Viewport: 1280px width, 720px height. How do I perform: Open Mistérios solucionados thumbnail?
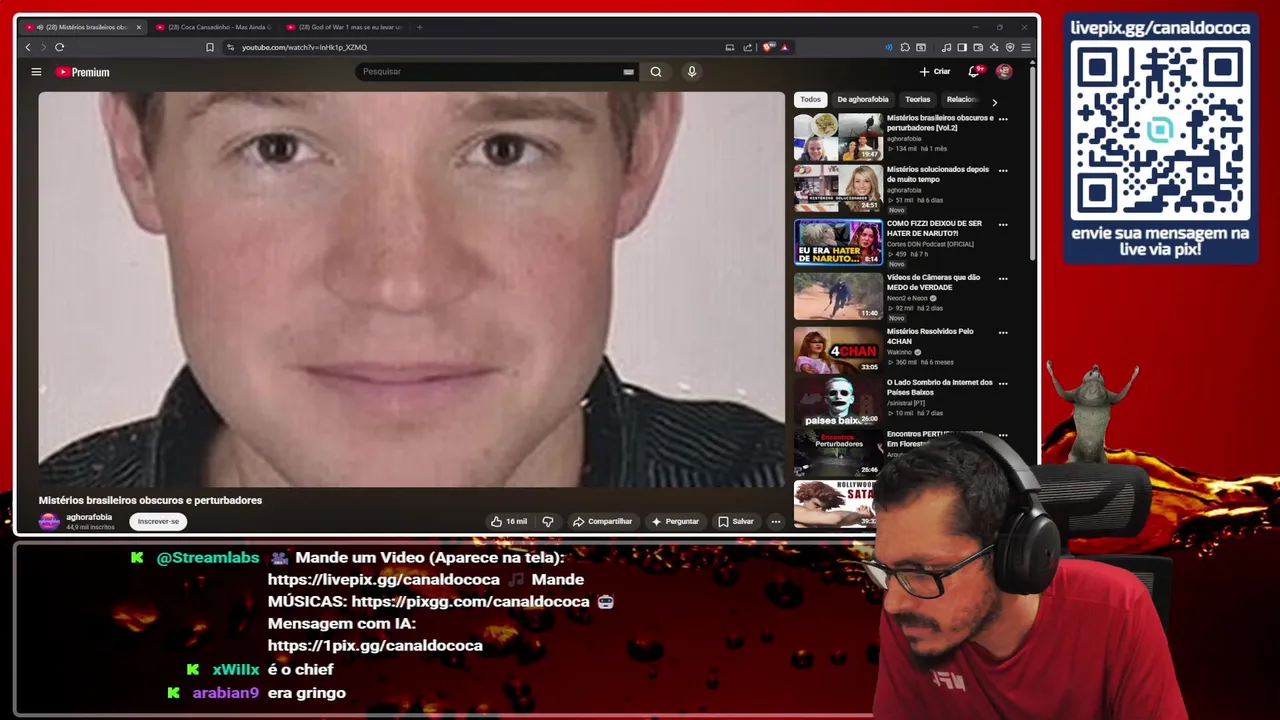838,189
